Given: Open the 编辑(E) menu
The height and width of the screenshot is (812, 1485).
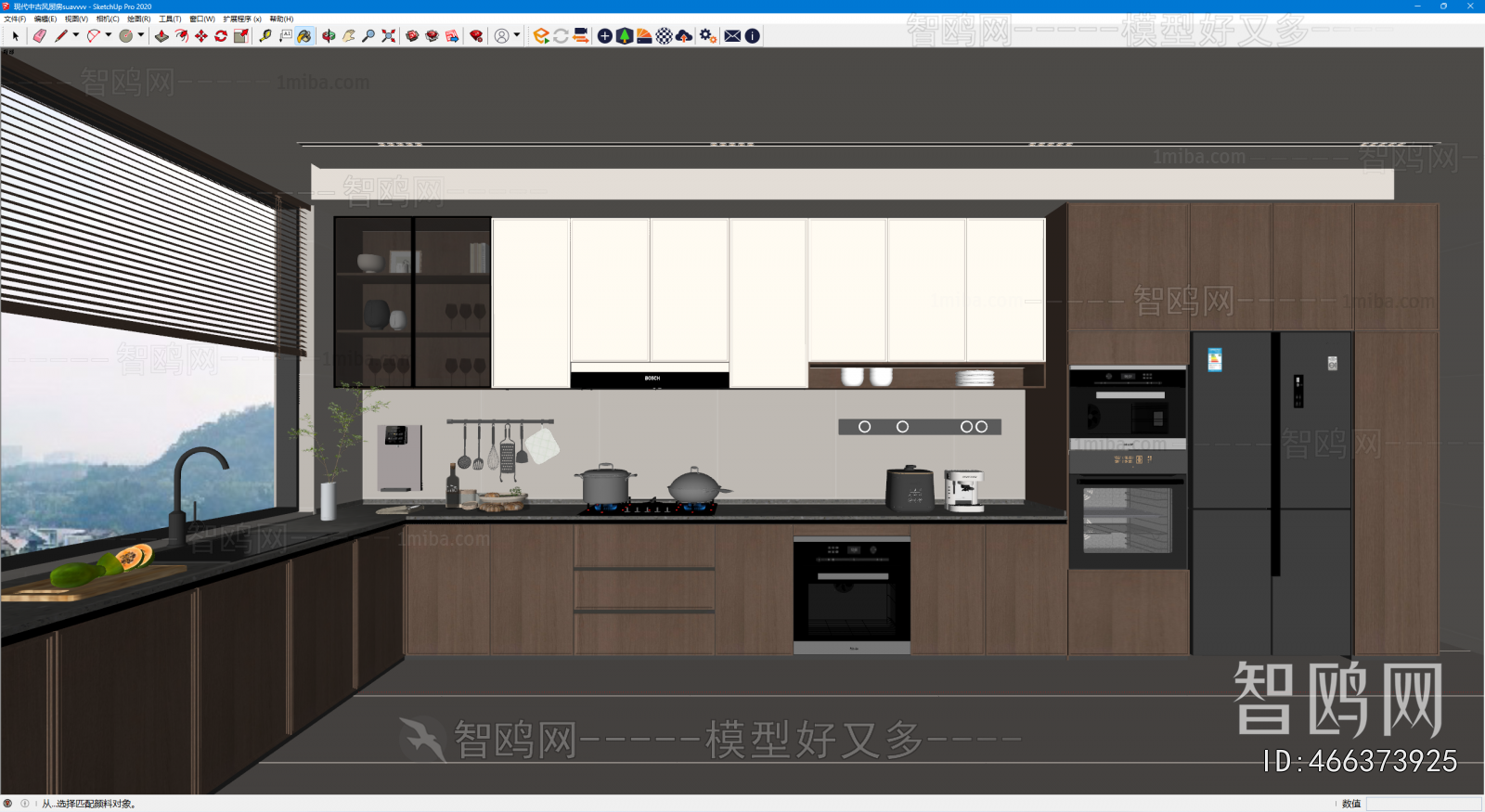Looking at the screenshot, I should 45,19.
